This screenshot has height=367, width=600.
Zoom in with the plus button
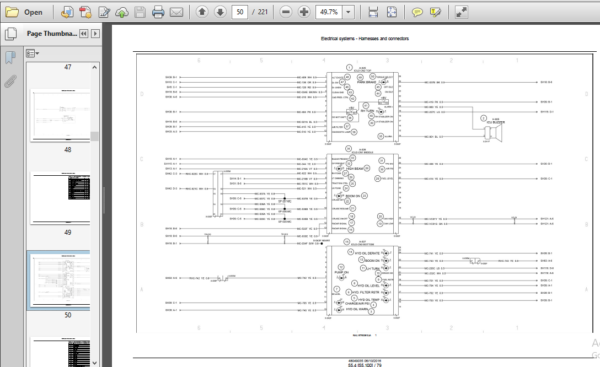pos(304,12)
